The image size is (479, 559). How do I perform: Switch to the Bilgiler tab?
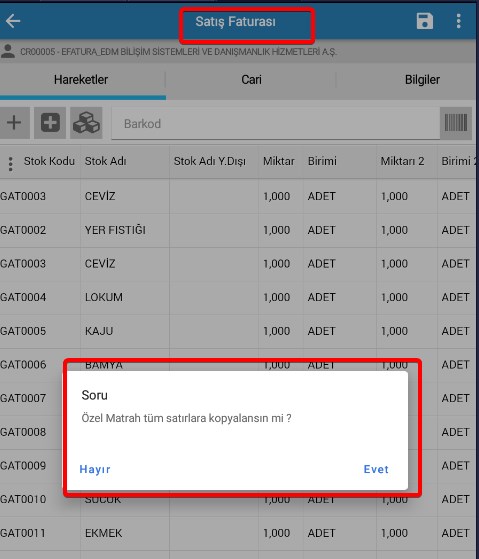[x=422, y=80]
